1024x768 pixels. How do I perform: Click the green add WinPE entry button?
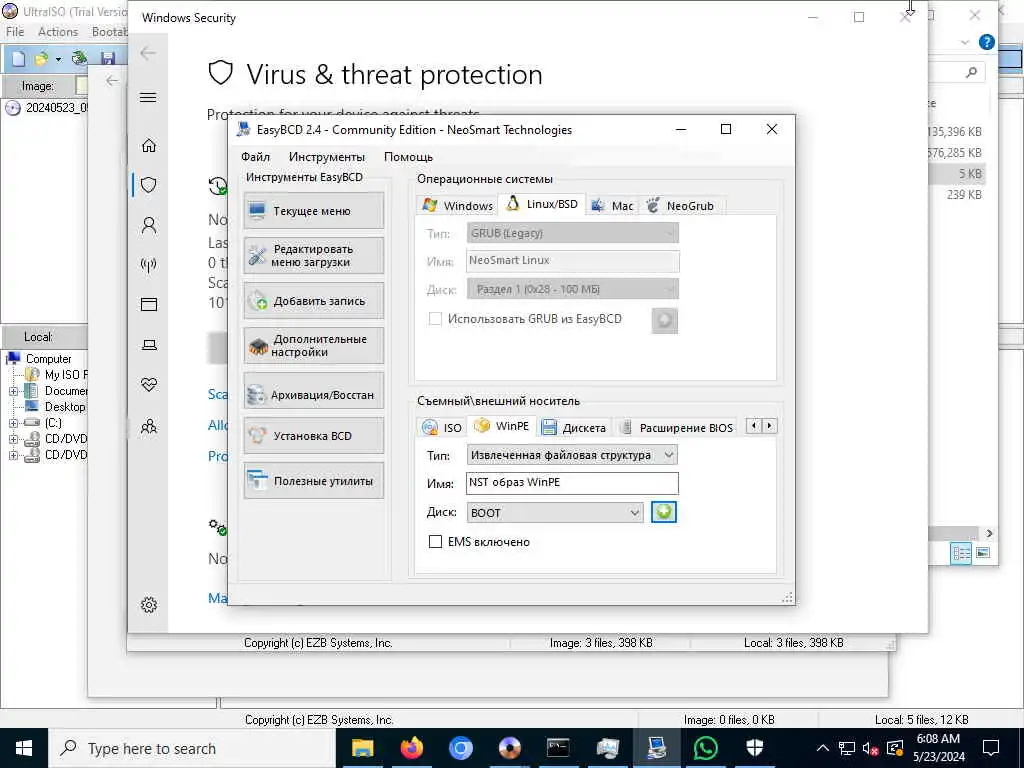[x=664, y=512]
